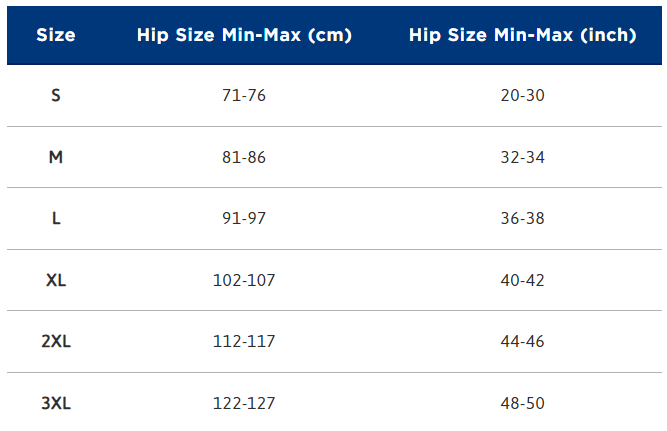Pick the 40-42 inch cell
Screen dimensions: 667x431
tap(522, 280)
